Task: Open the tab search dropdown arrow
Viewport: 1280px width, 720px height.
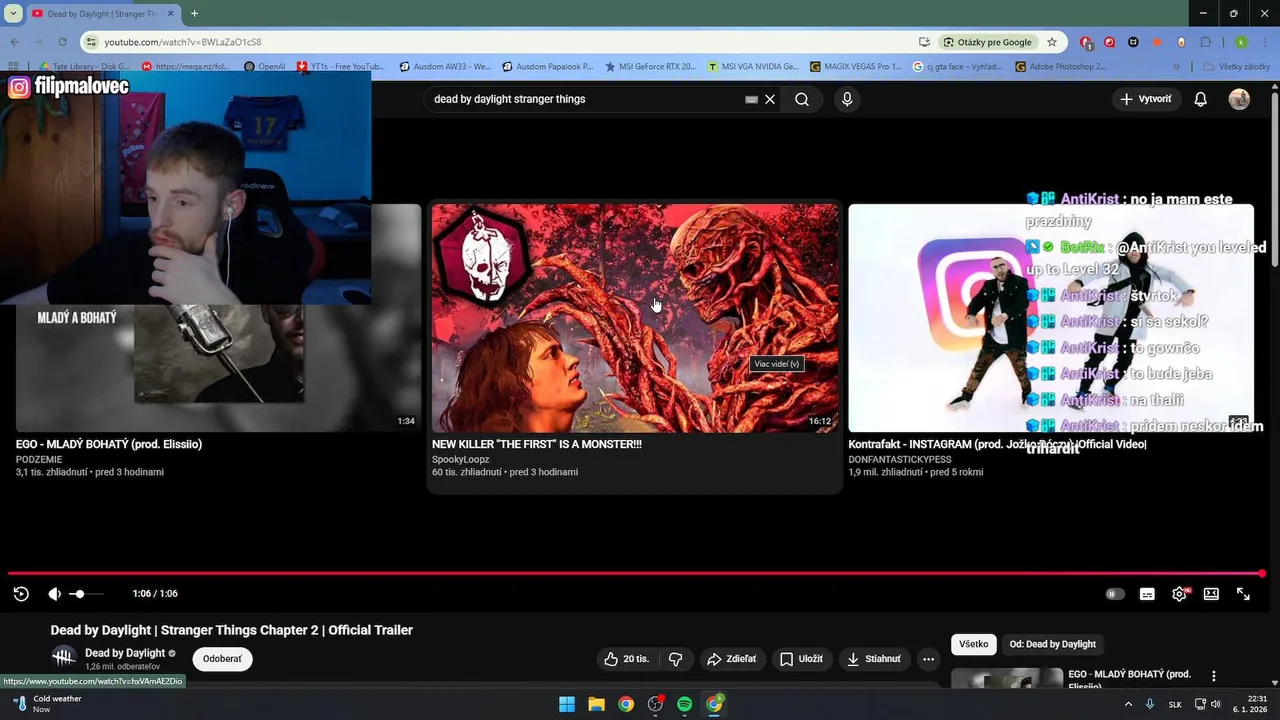Action: pos(13,13)
